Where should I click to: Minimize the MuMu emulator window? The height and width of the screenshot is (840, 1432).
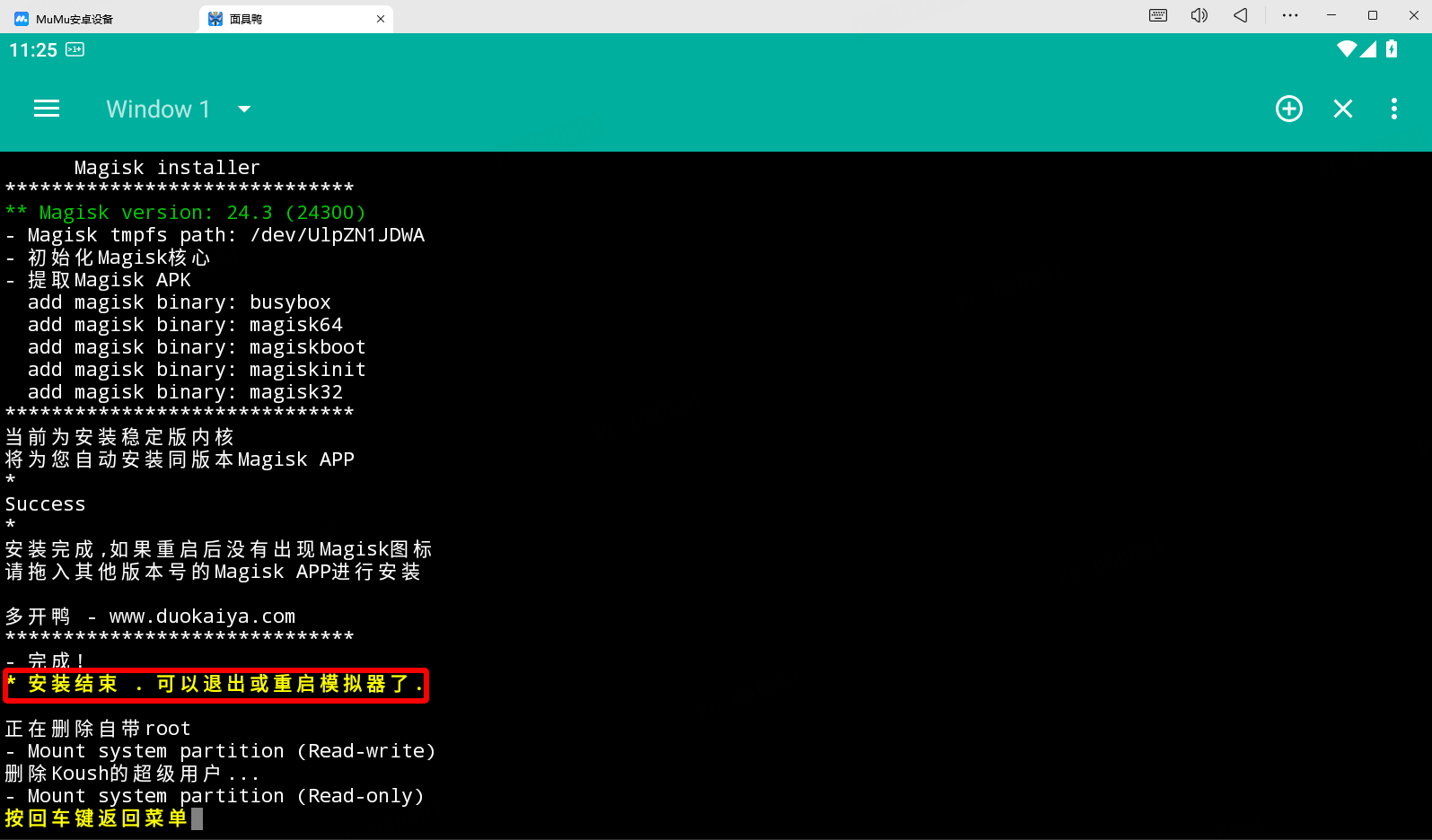click(1331, 15)
